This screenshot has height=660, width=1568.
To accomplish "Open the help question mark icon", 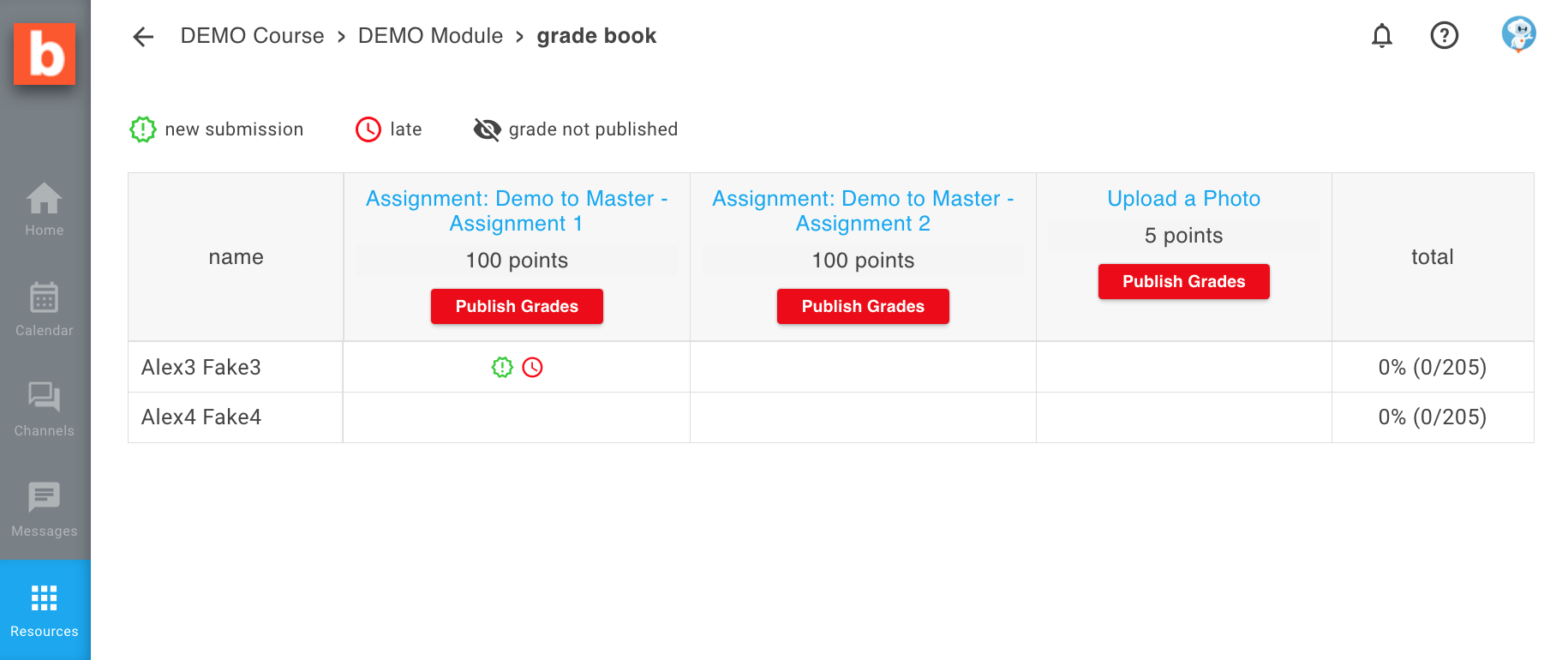I will pos(1445,36).
